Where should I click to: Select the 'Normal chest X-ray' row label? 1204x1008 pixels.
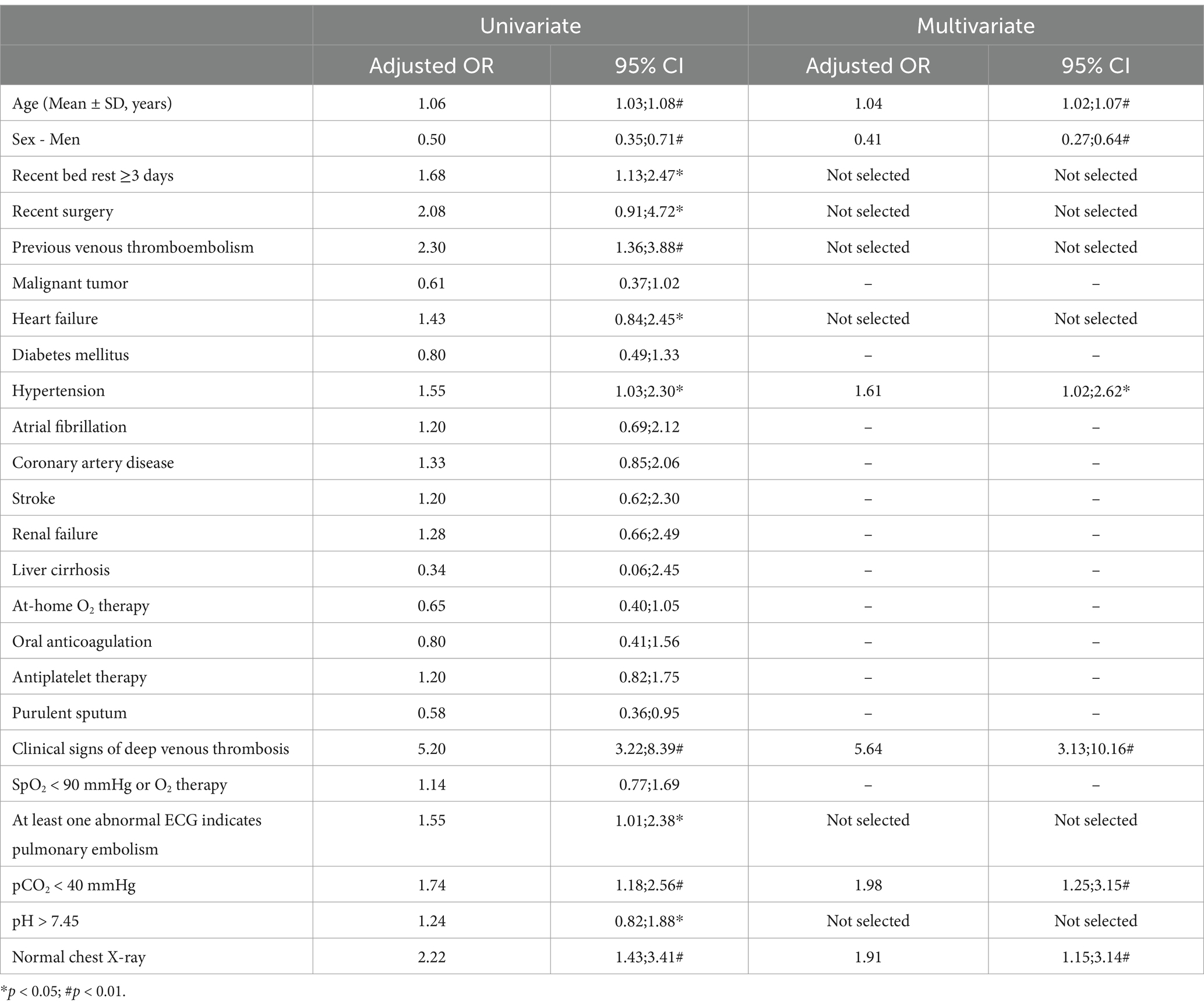[79, 957]
